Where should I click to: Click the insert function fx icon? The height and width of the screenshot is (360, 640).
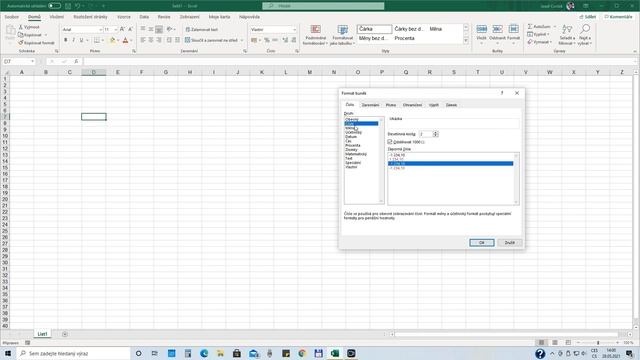click(x=76, y=61)
